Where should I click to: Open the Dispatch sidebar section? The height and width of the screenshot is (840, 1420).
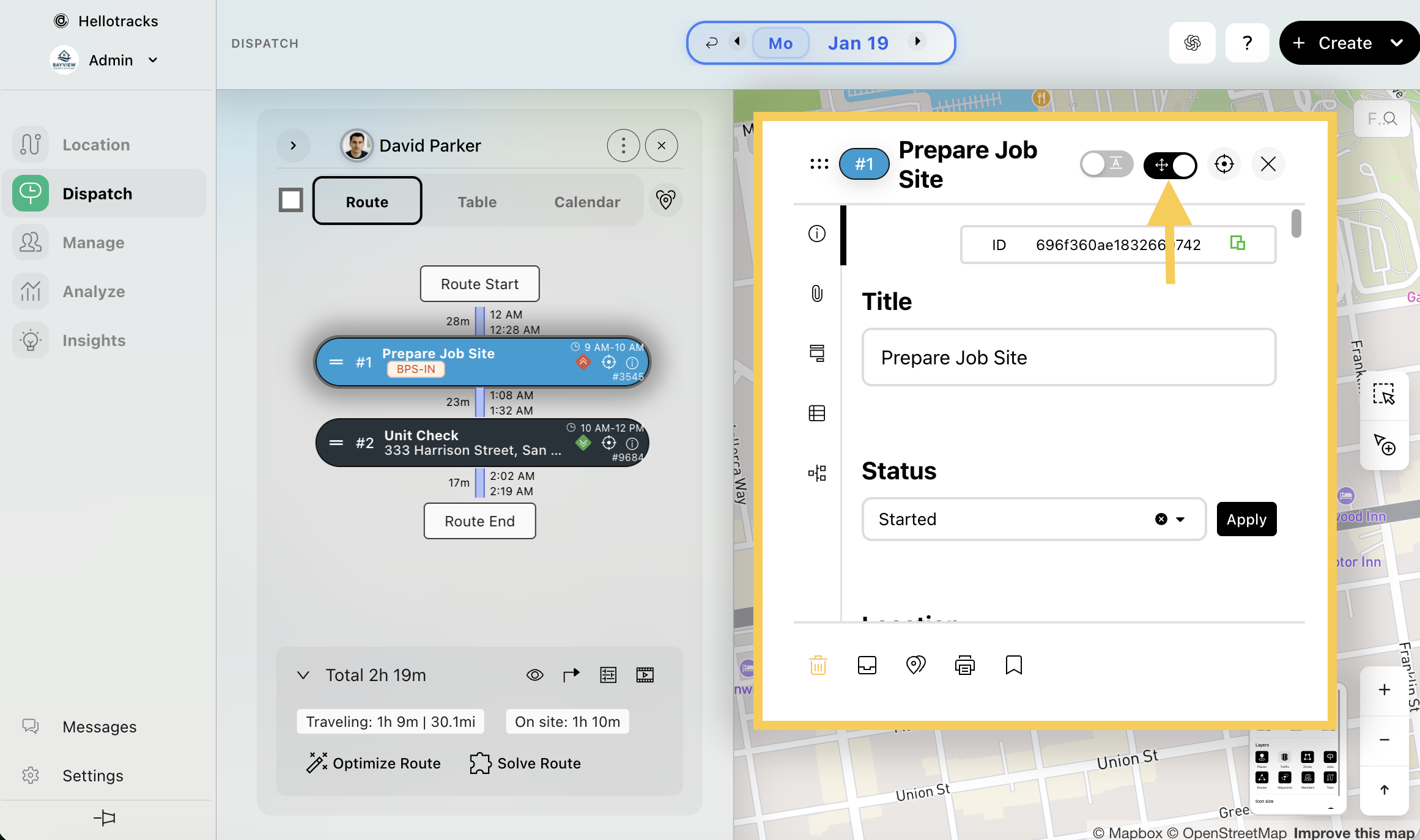click(104, 193)
